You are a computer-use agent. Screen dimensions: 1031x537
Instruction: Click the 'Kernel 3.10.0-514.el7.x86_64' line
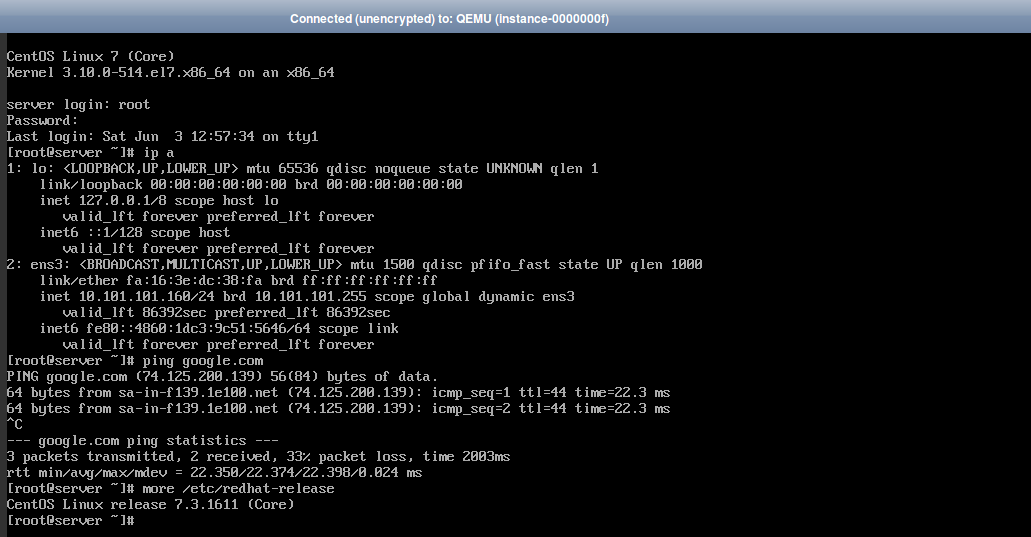point(170,72)
